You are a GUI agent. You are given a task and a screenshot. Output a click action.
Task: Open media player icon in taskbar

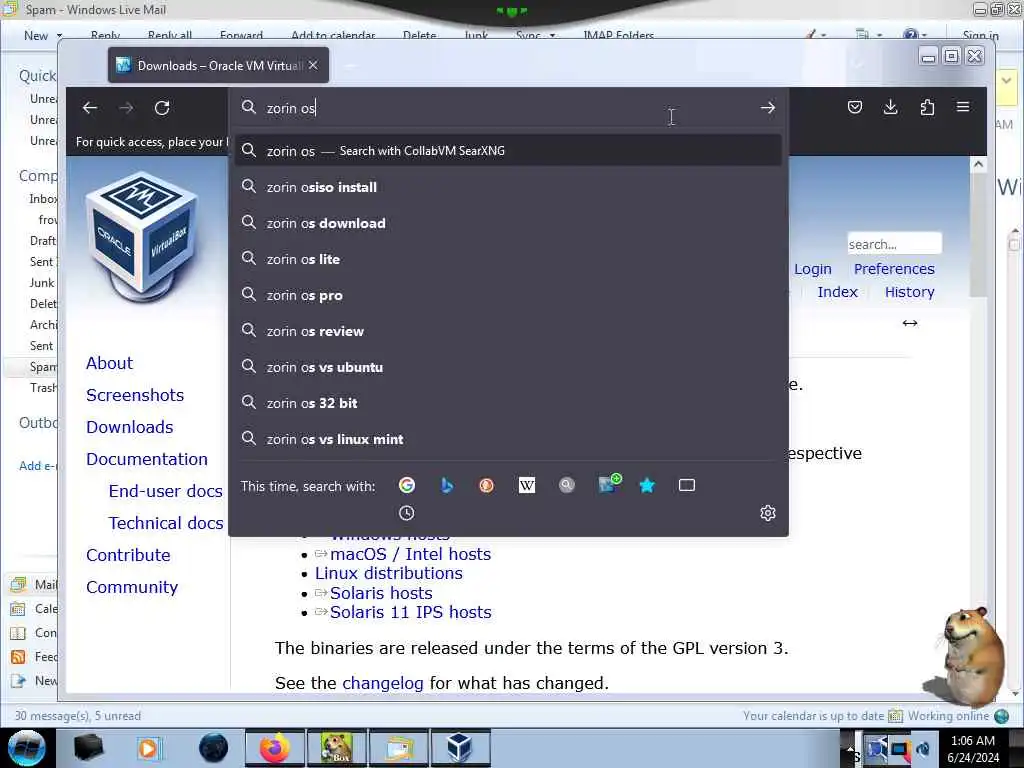(149, 748)
